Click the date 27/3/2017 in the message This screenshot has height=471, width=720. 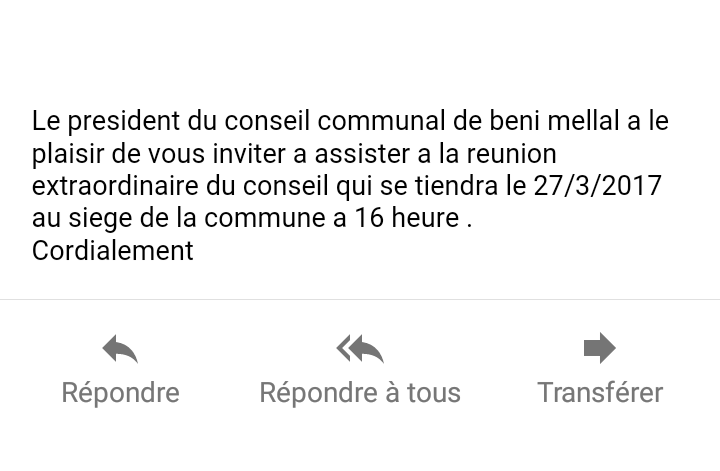pos(597,186)
